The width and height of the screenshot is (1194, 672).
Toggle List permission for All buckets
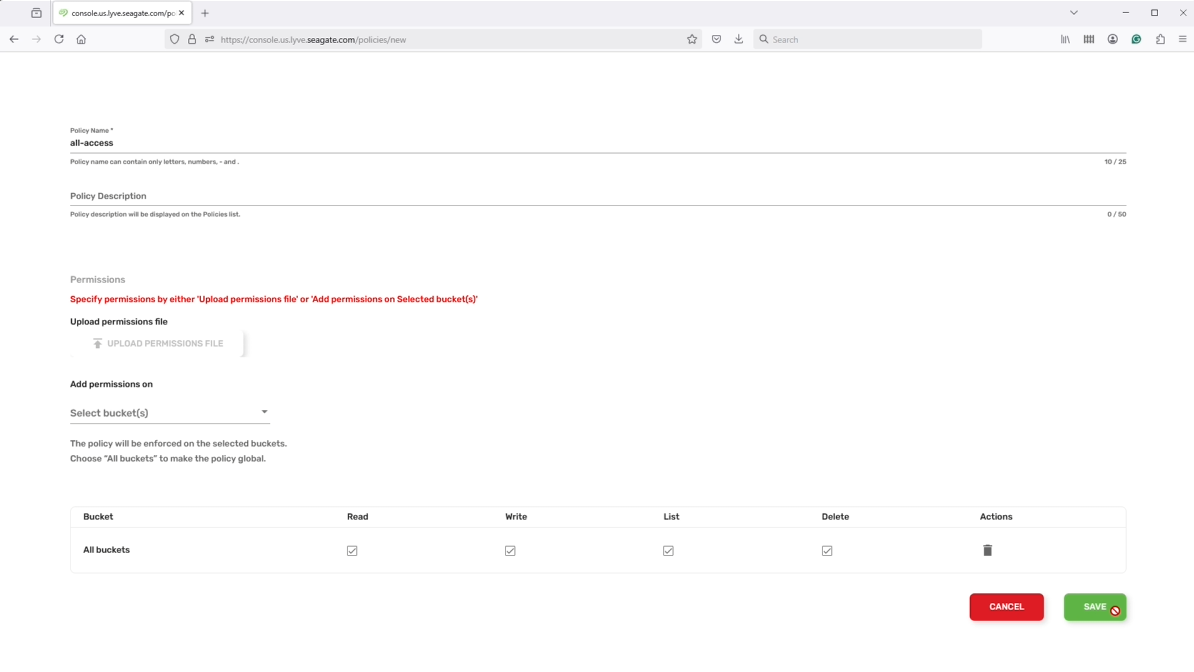point(669,551)
